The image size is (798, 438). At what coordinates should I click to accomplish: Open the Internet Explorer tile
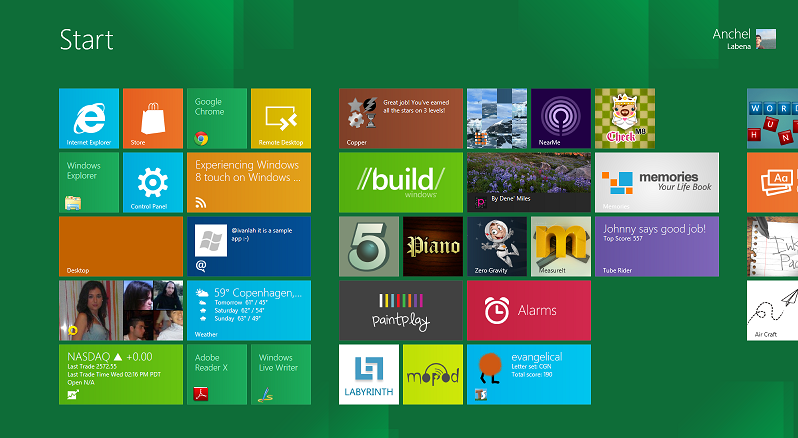tap(89, 119)
